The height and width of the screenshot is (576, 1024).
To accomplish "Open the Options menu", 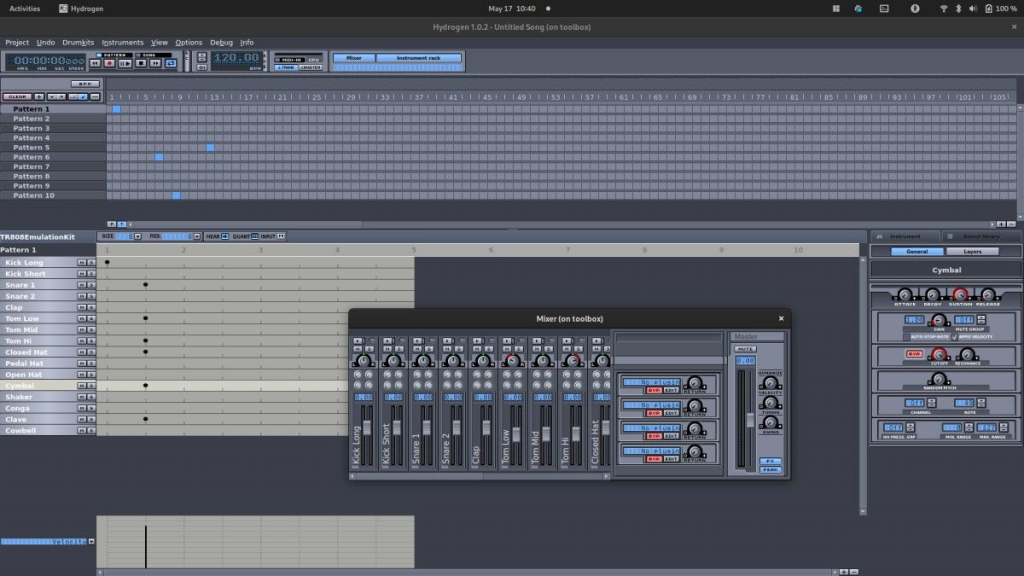I will click(x=188, y=42).
